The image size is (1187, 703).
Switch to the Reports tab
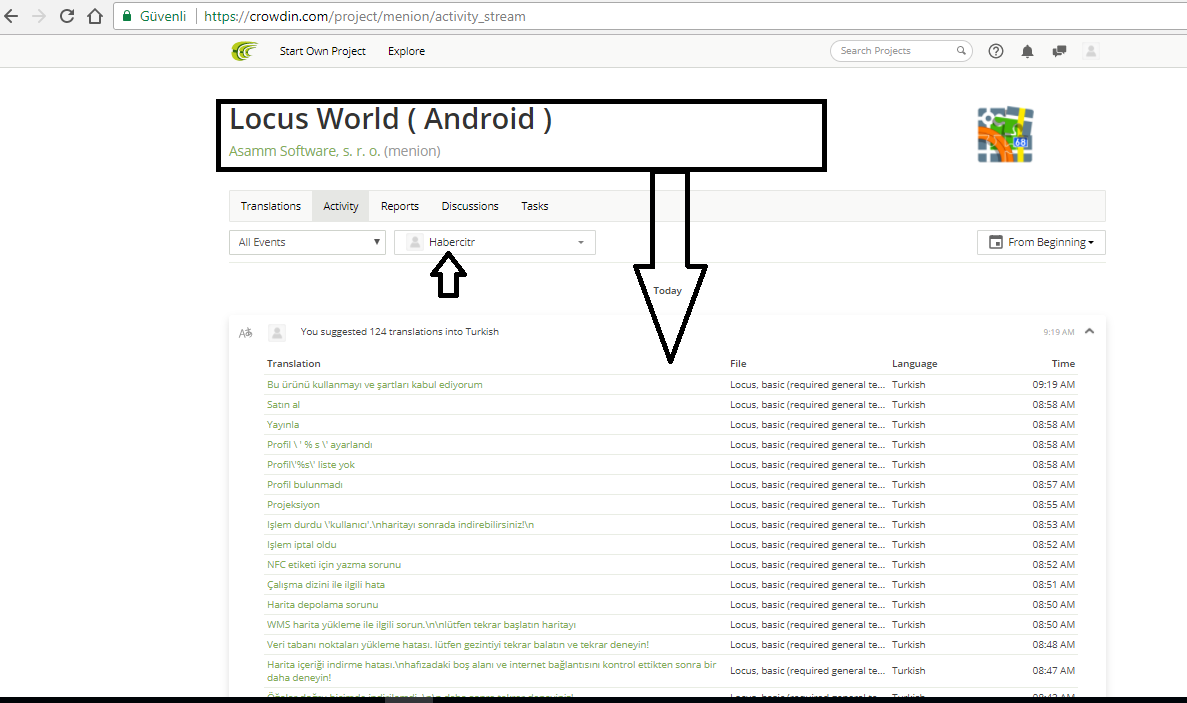tap(400, 206)
